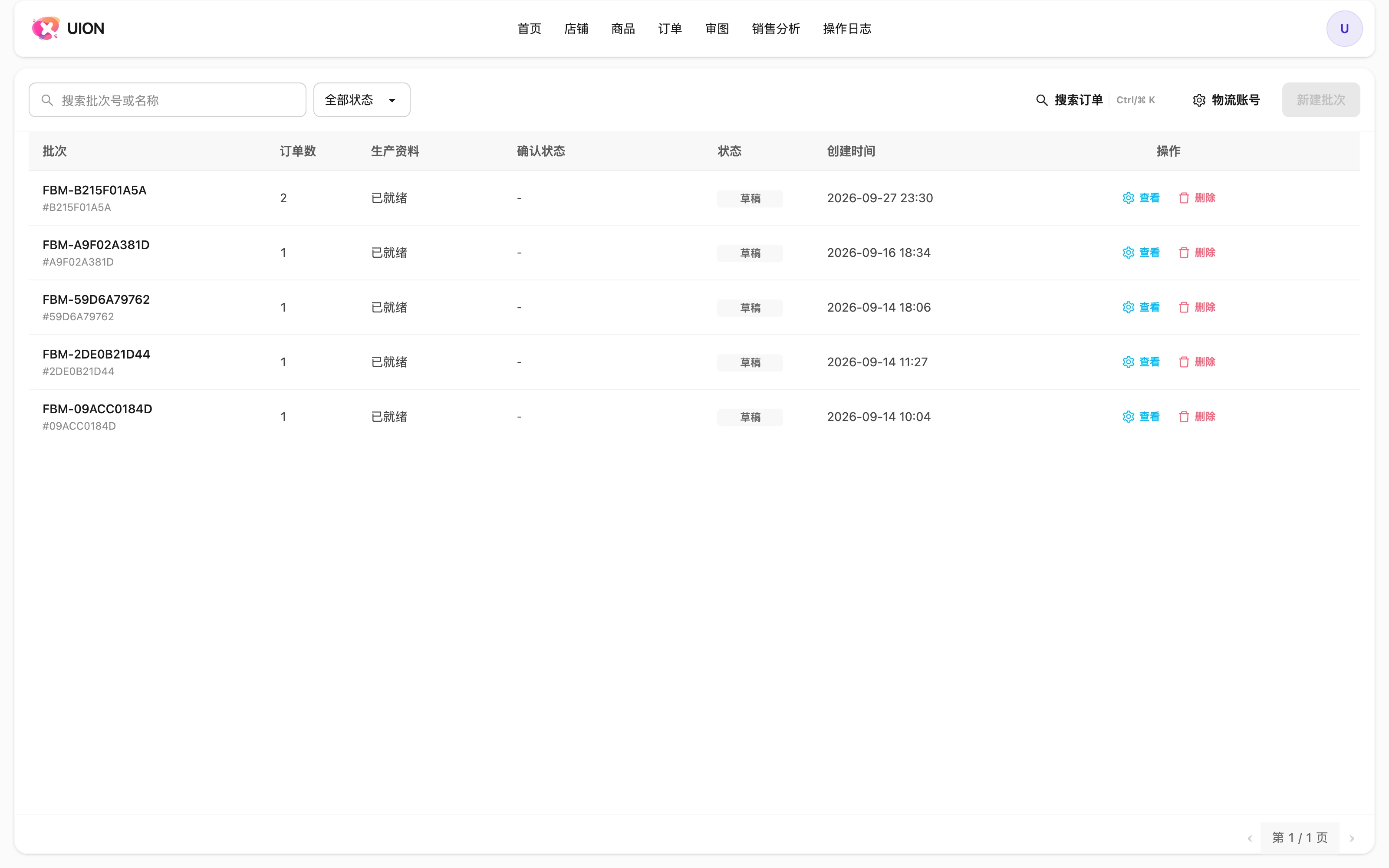Click the gear icon for batch FBM-2DE0B21D44
Viewport: 1389px width, 868px height.
tap(1128, 362)
